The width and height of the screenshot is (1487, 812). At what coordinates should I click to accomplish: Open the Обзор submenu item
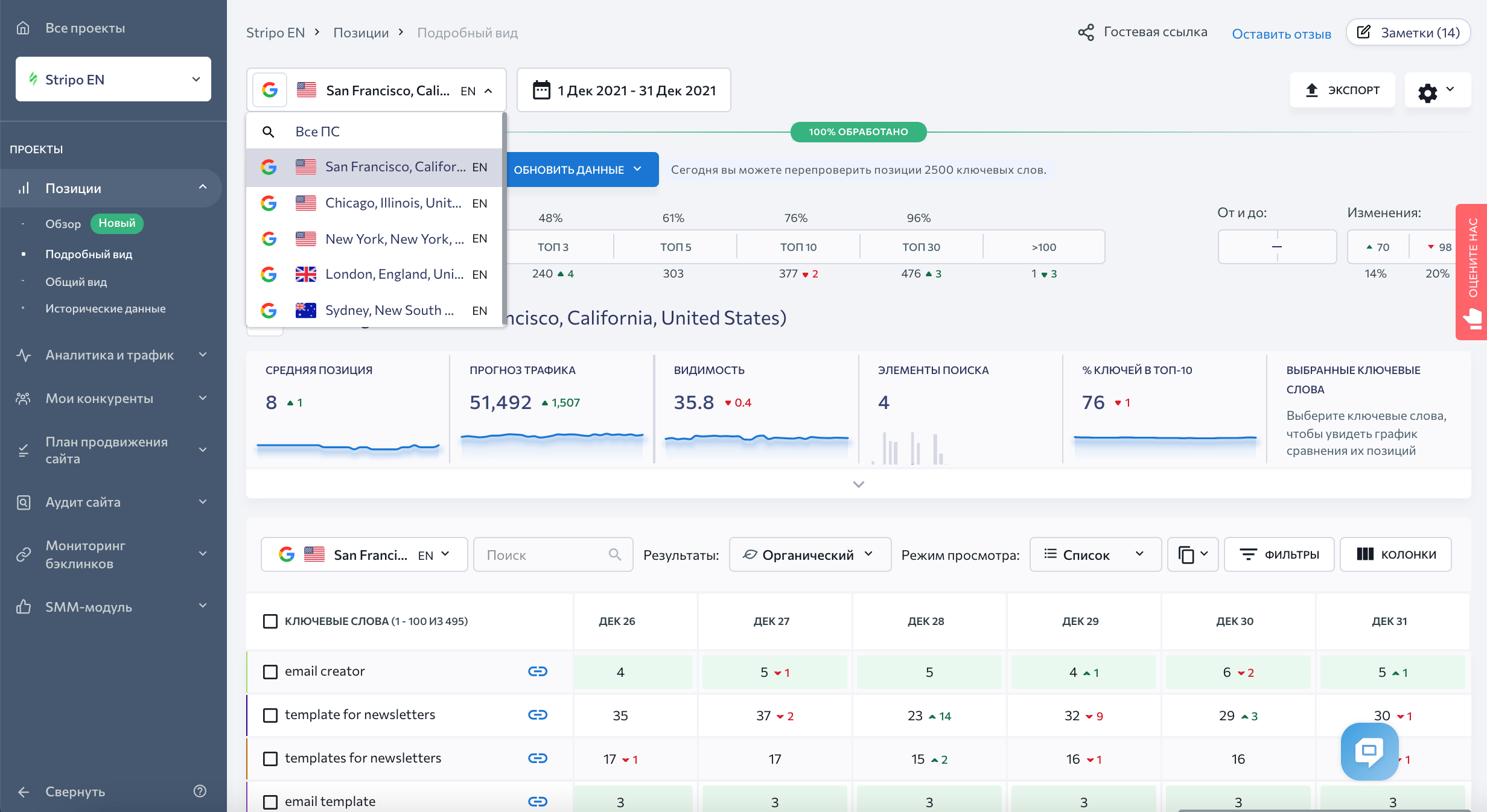click(x=63, y=223)
